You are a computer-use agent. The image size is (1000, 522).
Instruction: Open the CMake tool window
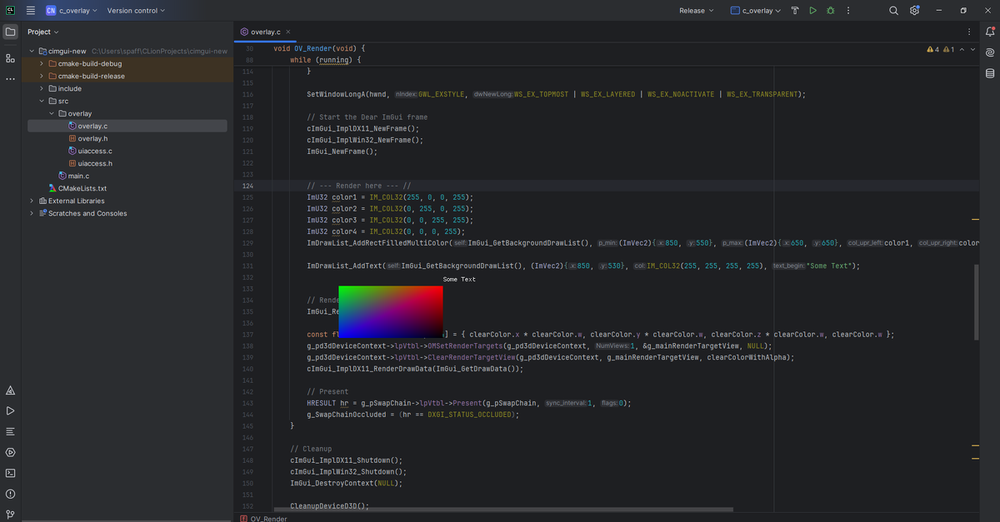coord(10,391)
